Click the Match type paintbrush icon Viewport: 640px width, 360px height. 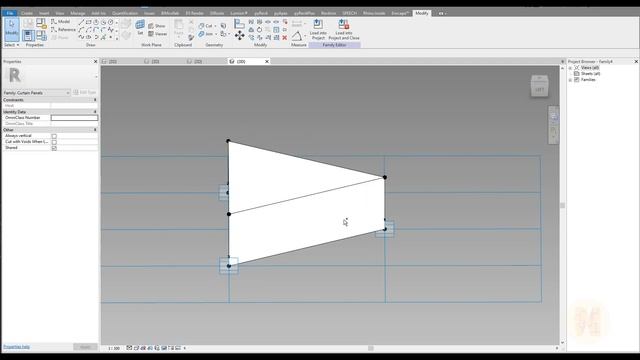pos(191,38)
